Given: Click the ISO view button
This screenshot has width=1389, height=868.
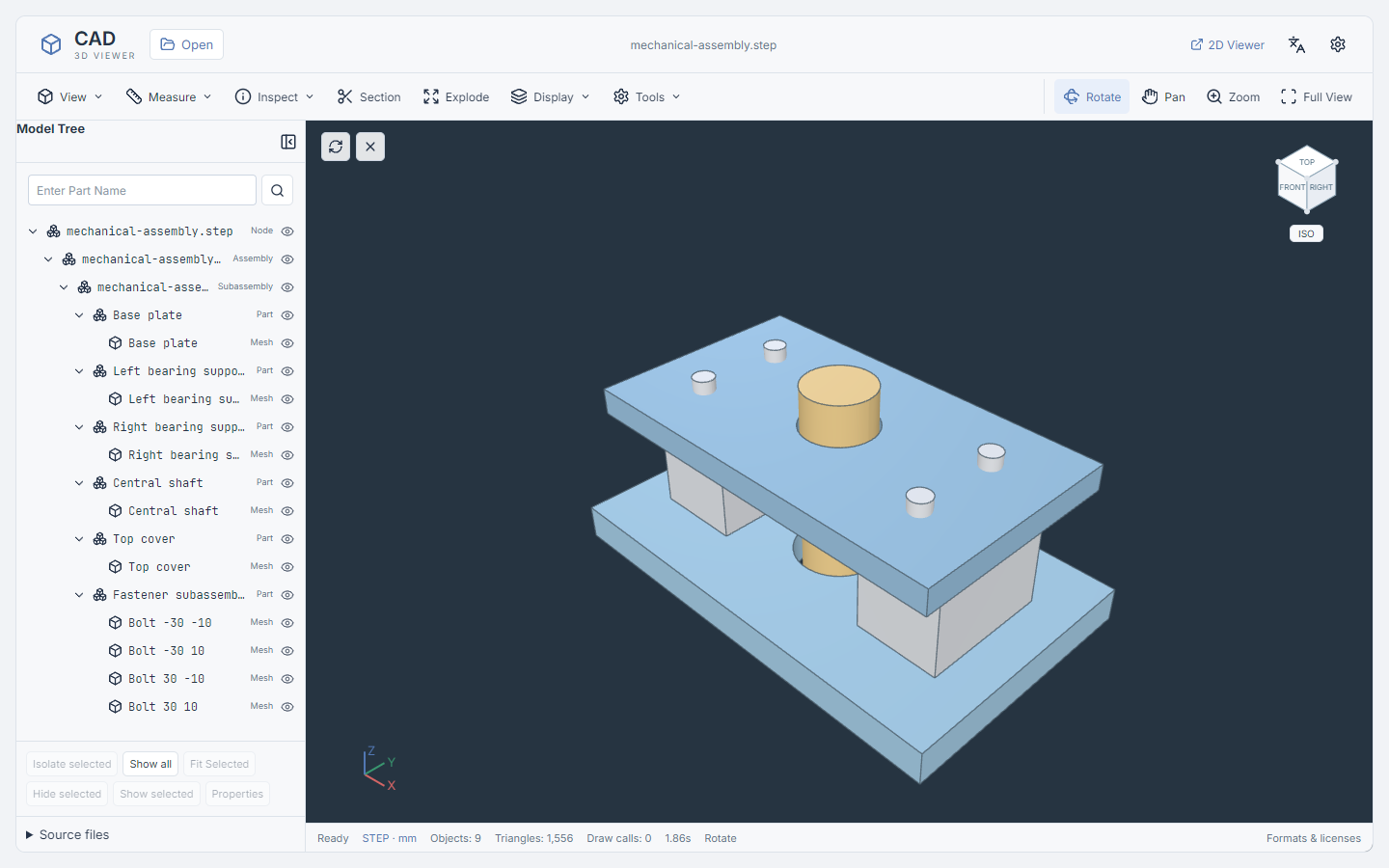Looking at the screenshot, I should tap(1306, 233).
